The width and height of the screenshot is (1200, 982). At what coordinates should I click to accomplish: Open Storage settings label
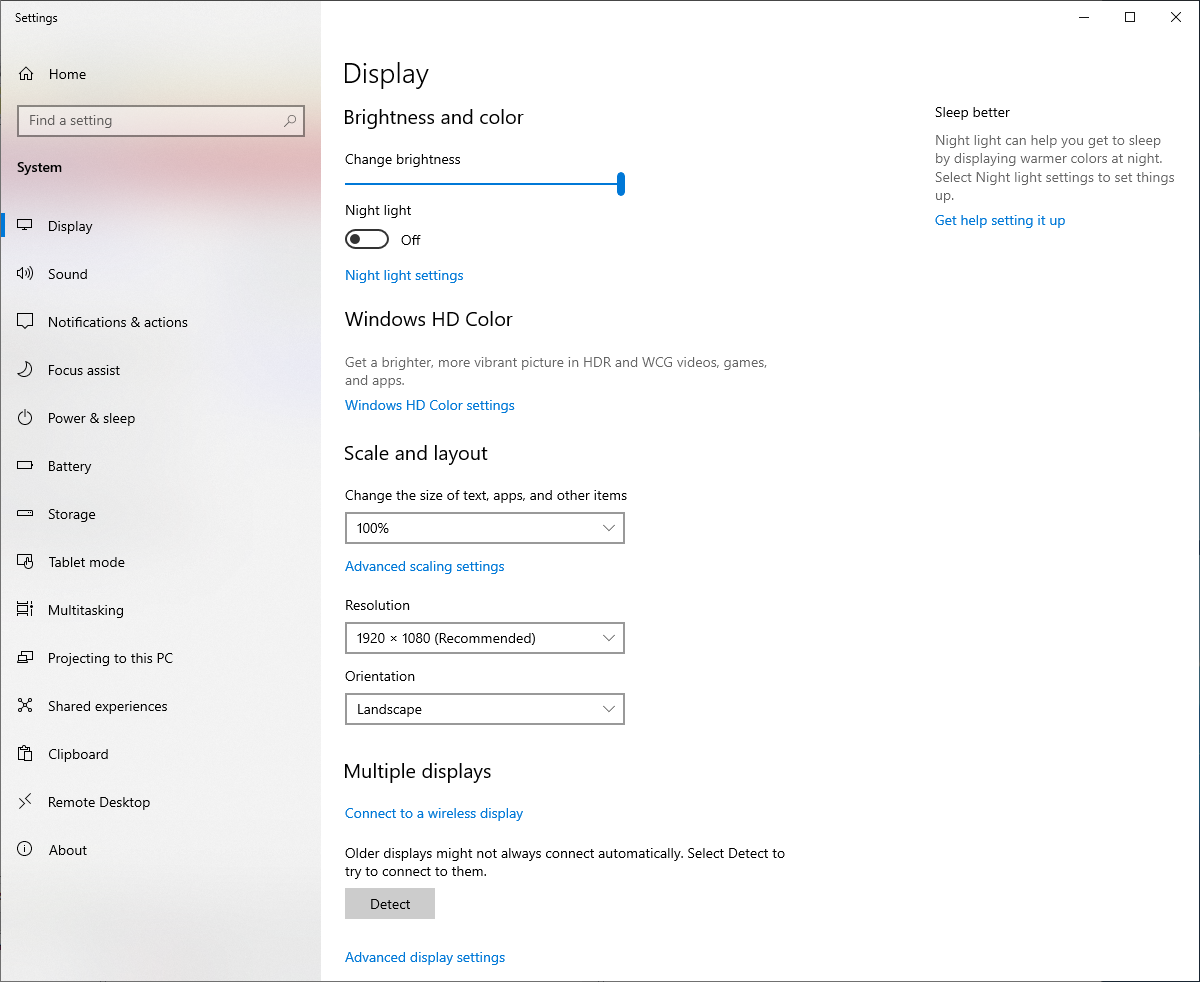tap(72, 514)
